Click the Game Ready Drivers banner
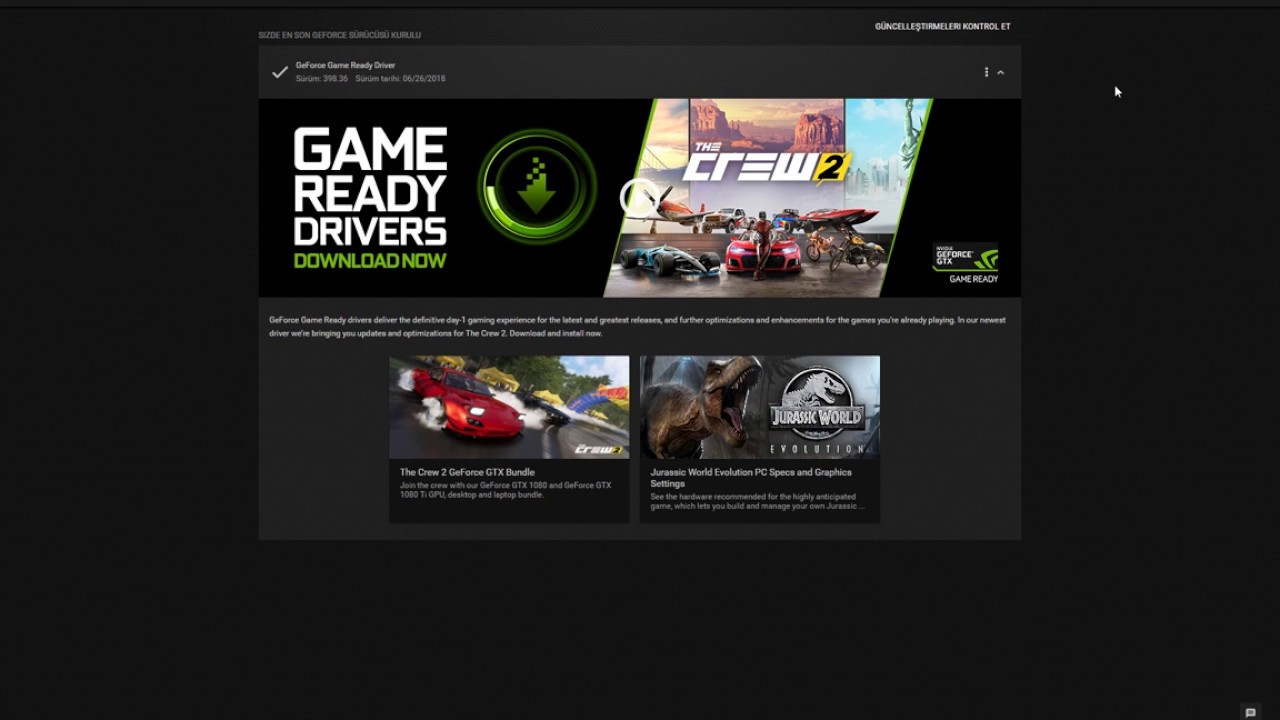This screenshot has height=720, width=1280. coord(640,198)
